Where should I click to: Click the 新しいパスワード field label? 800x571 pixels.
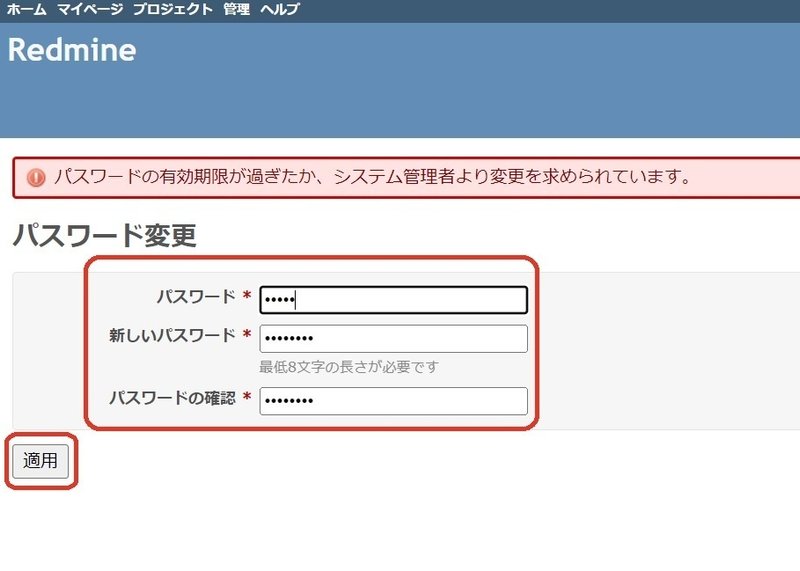[x=172, y=336]
